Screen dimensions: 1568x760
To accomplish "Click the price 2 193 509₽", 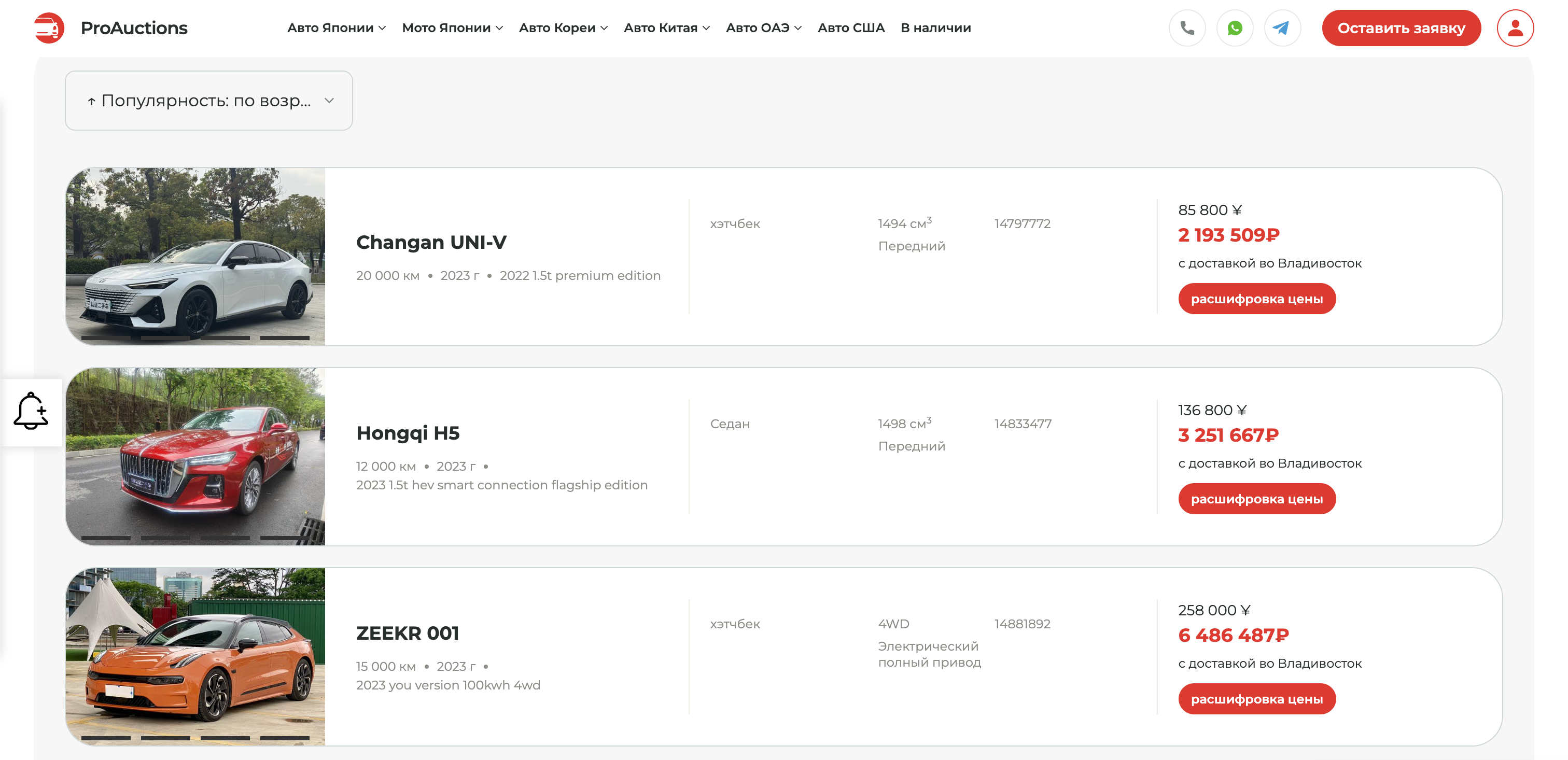I will click(x=1228, y=235).
